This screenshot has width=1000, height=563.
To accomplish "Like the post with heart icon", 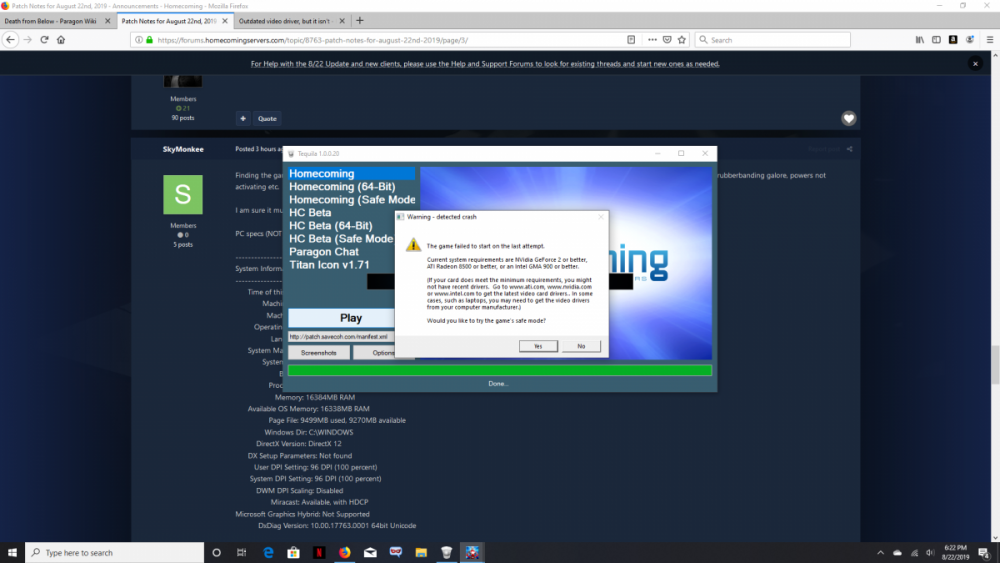I will pos(848,118).
